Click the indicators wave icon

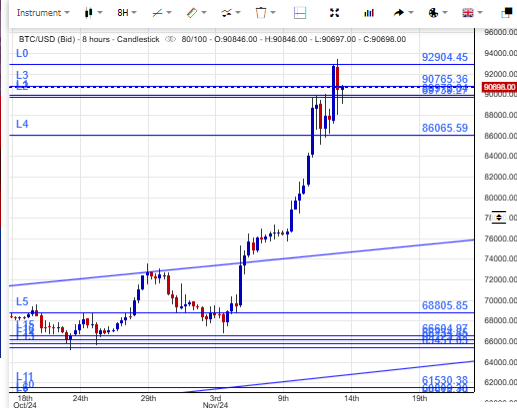coord(226,13)
